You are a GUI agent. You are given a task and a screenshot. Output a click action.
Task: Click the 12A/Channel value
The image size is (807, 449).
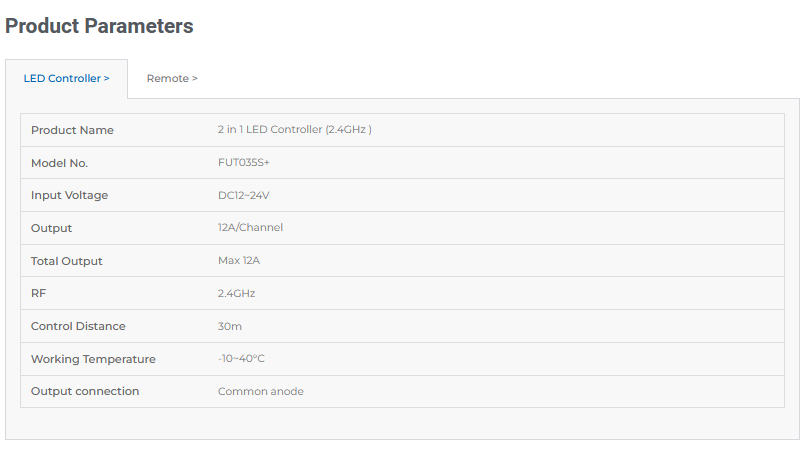point(250,228)
